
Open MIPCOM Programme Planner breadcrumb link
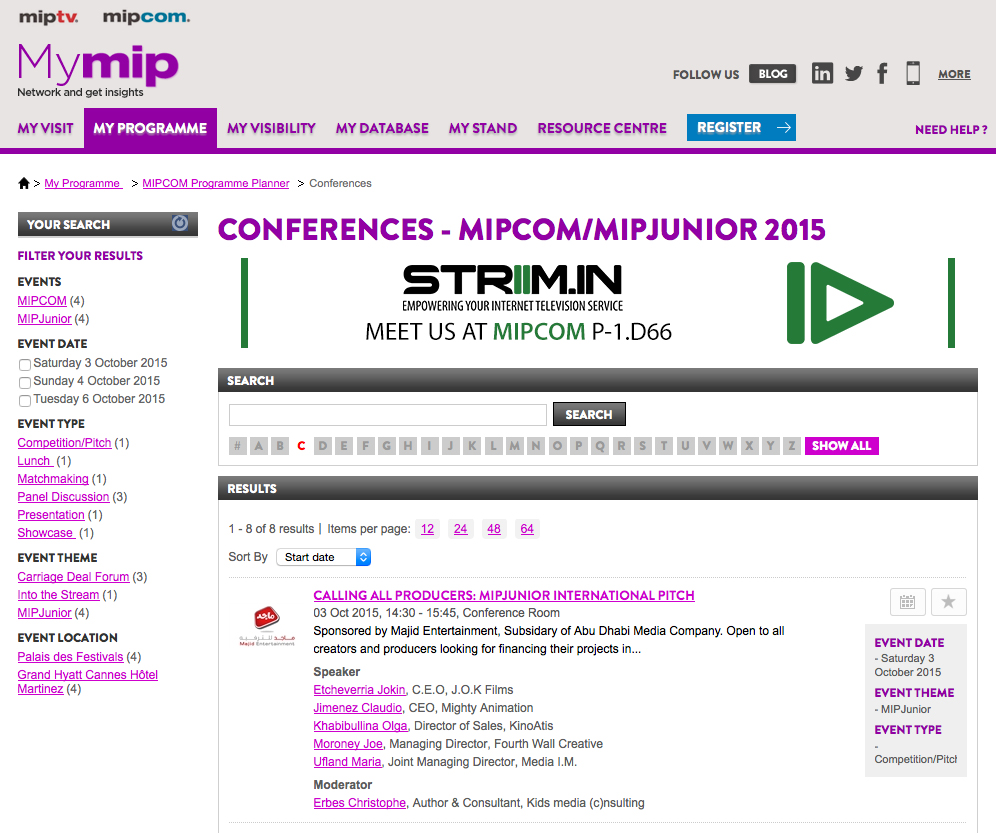tap(216, 183)
